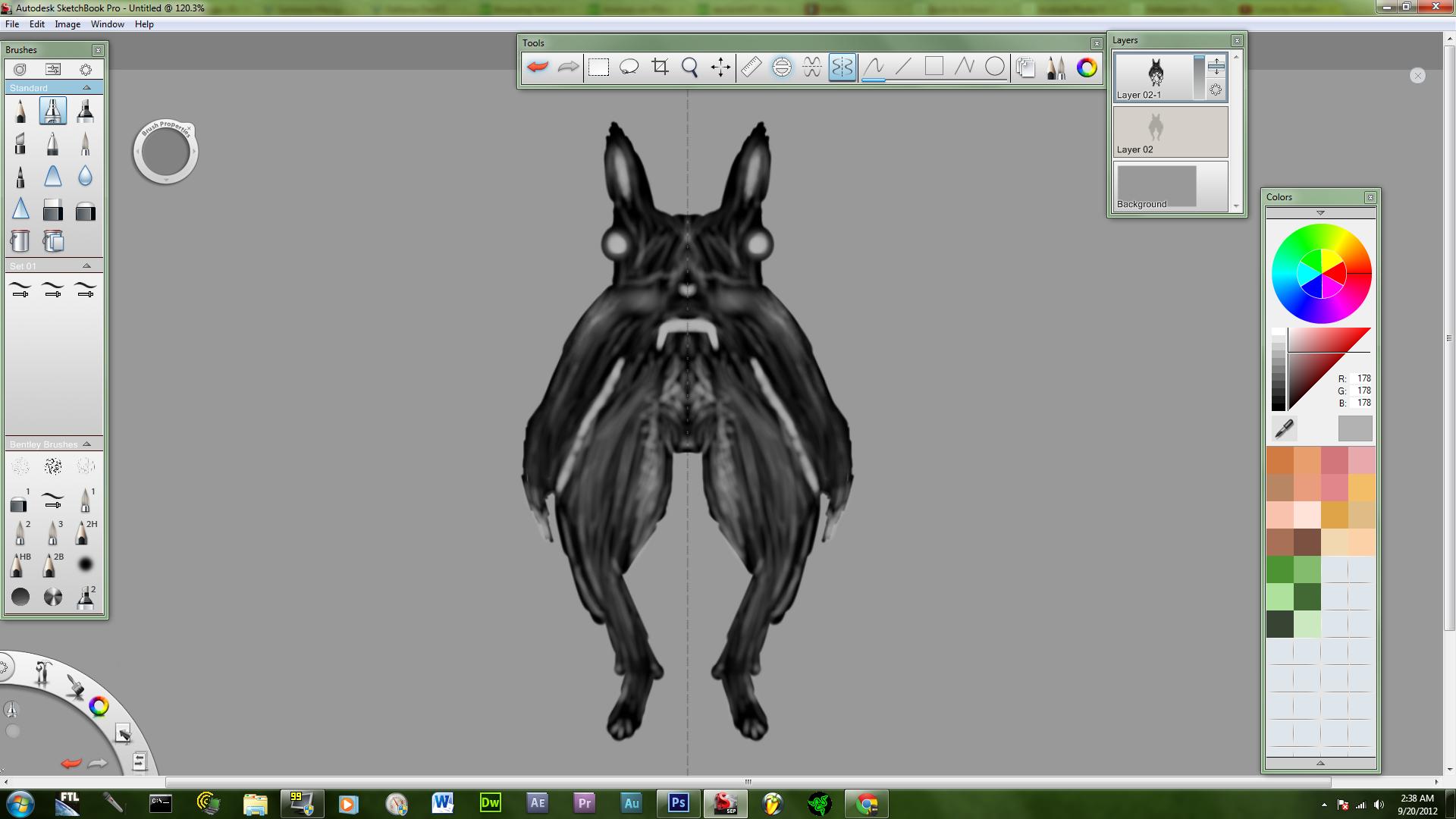1456x819 pixels.
Task: Select the Polyline draw style
Action: [965, 67]
